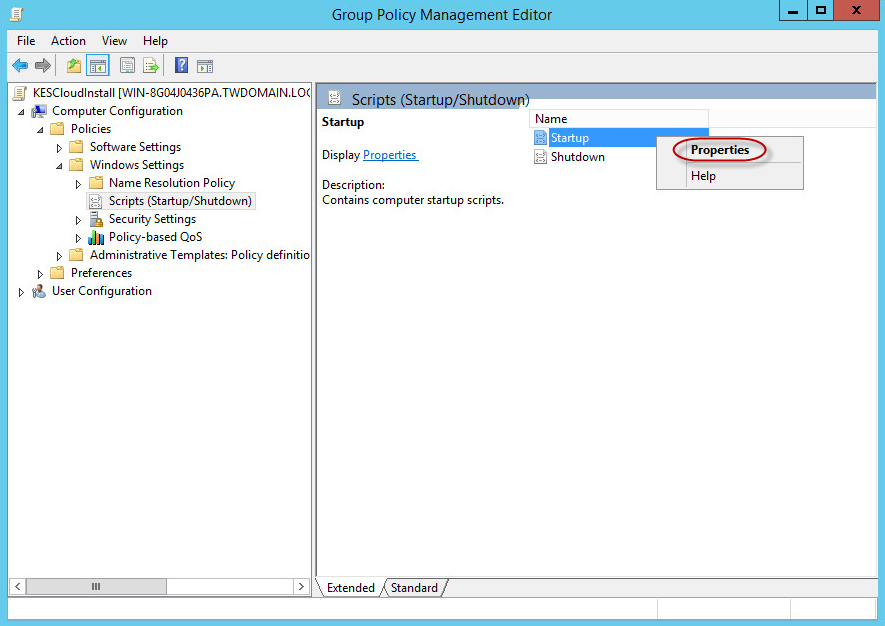Viewport: 885px width, 626px height.
Task: Click the Up one level toolbar icon
Action: [x=73, y=65]
